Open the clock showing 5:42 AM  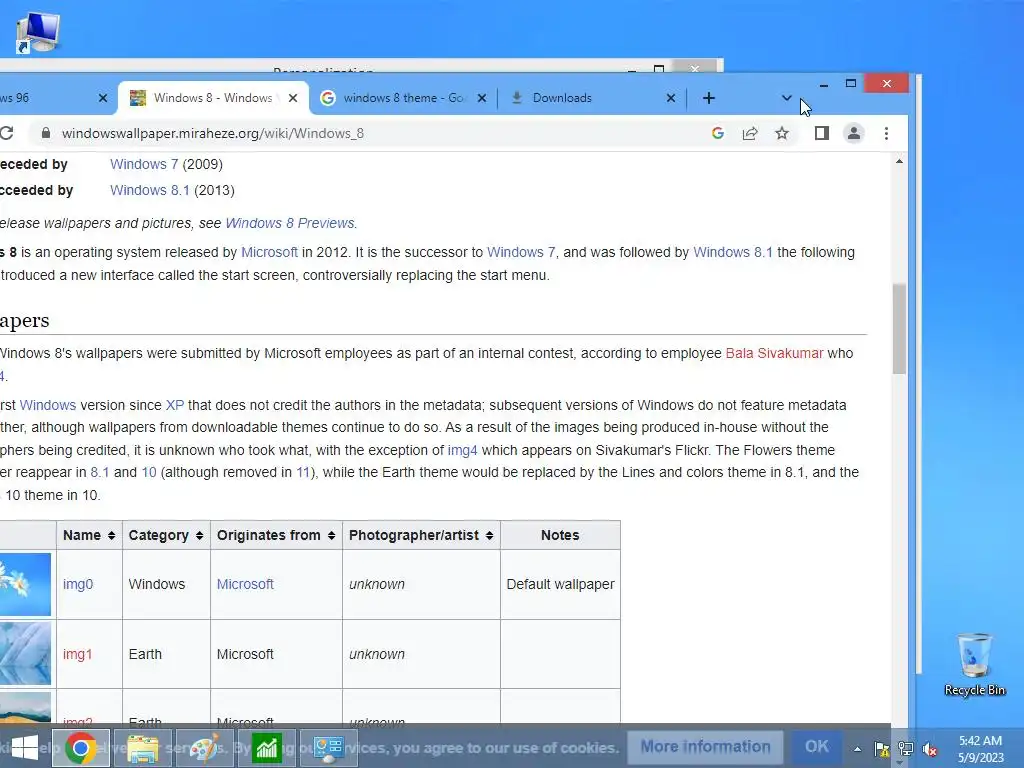tap(980, 749)
